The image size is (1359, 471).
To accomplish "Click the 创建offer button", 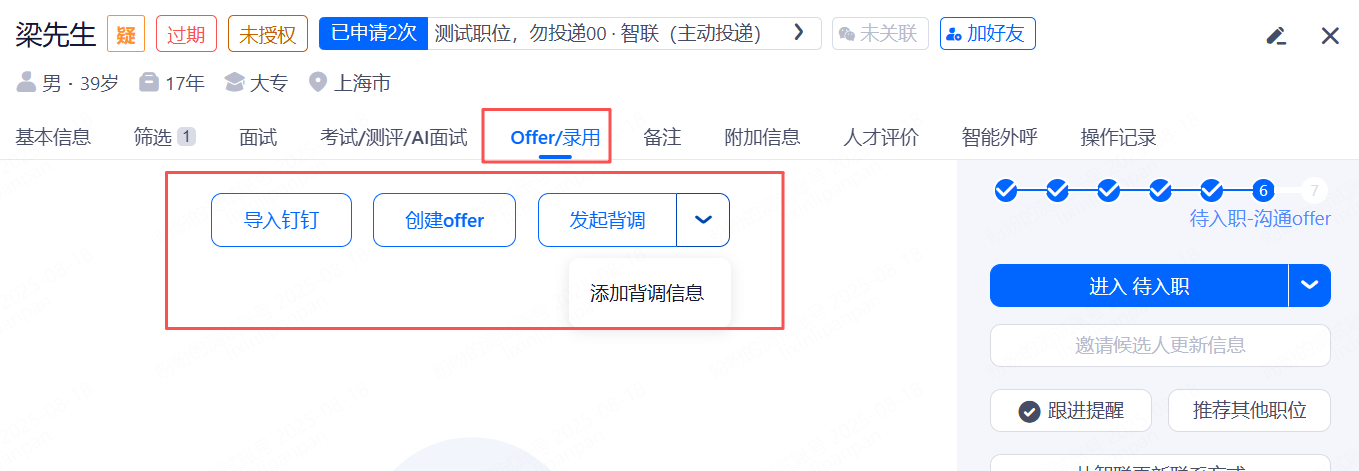I will tap(444, 220).
